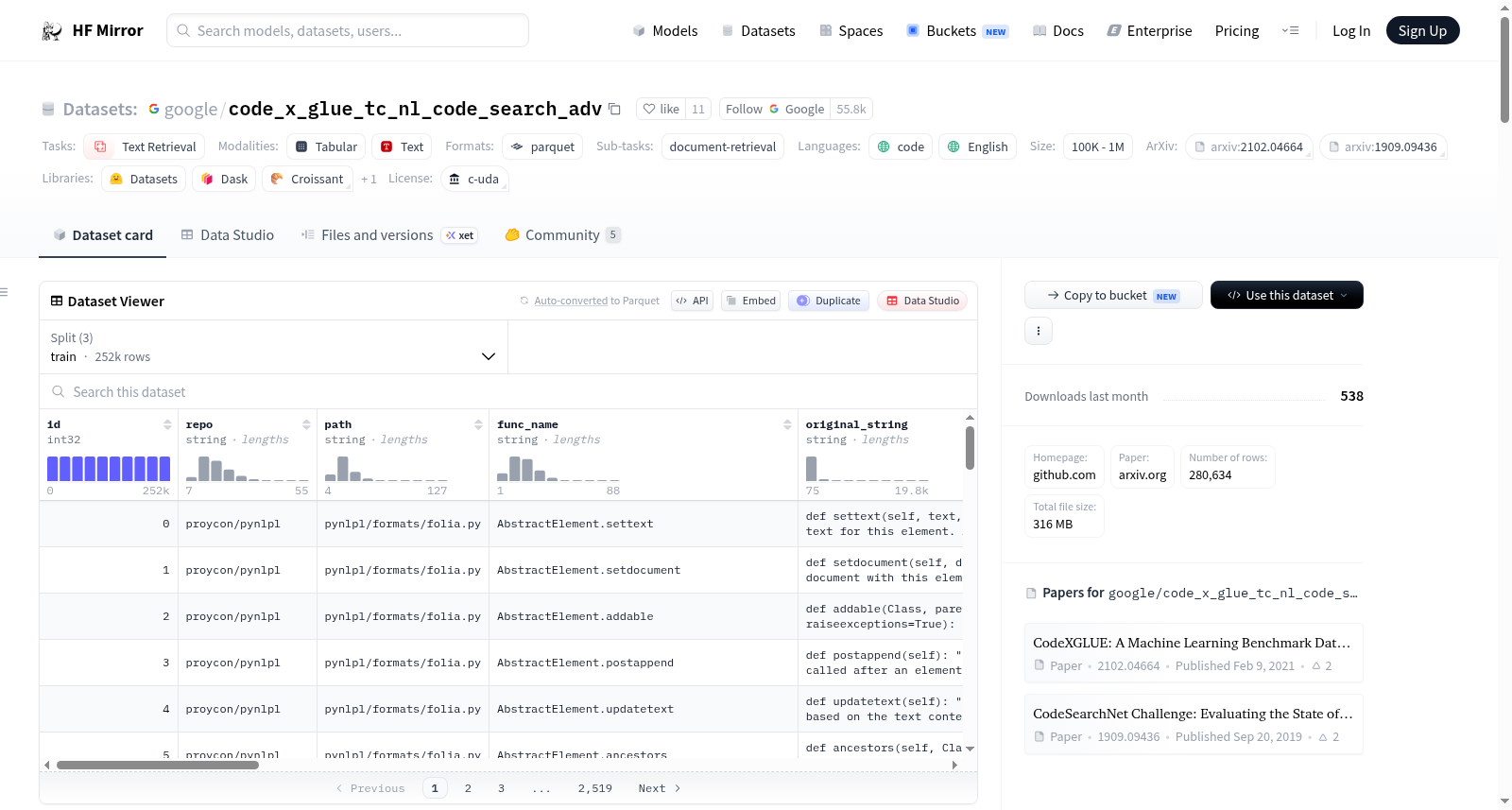1512x810 pixels.
Task: Click the Embed button
Action: click(750, 301)
